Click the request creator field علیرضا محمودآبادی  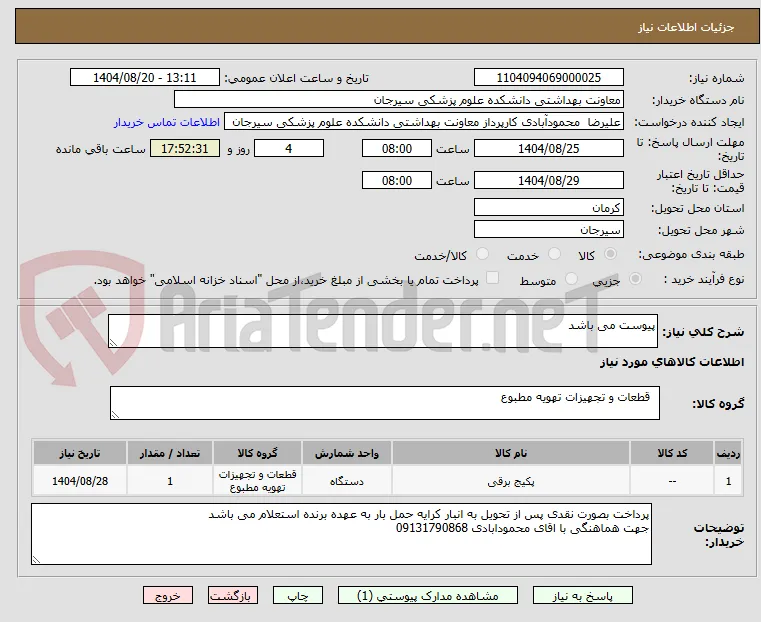(424, 123)
